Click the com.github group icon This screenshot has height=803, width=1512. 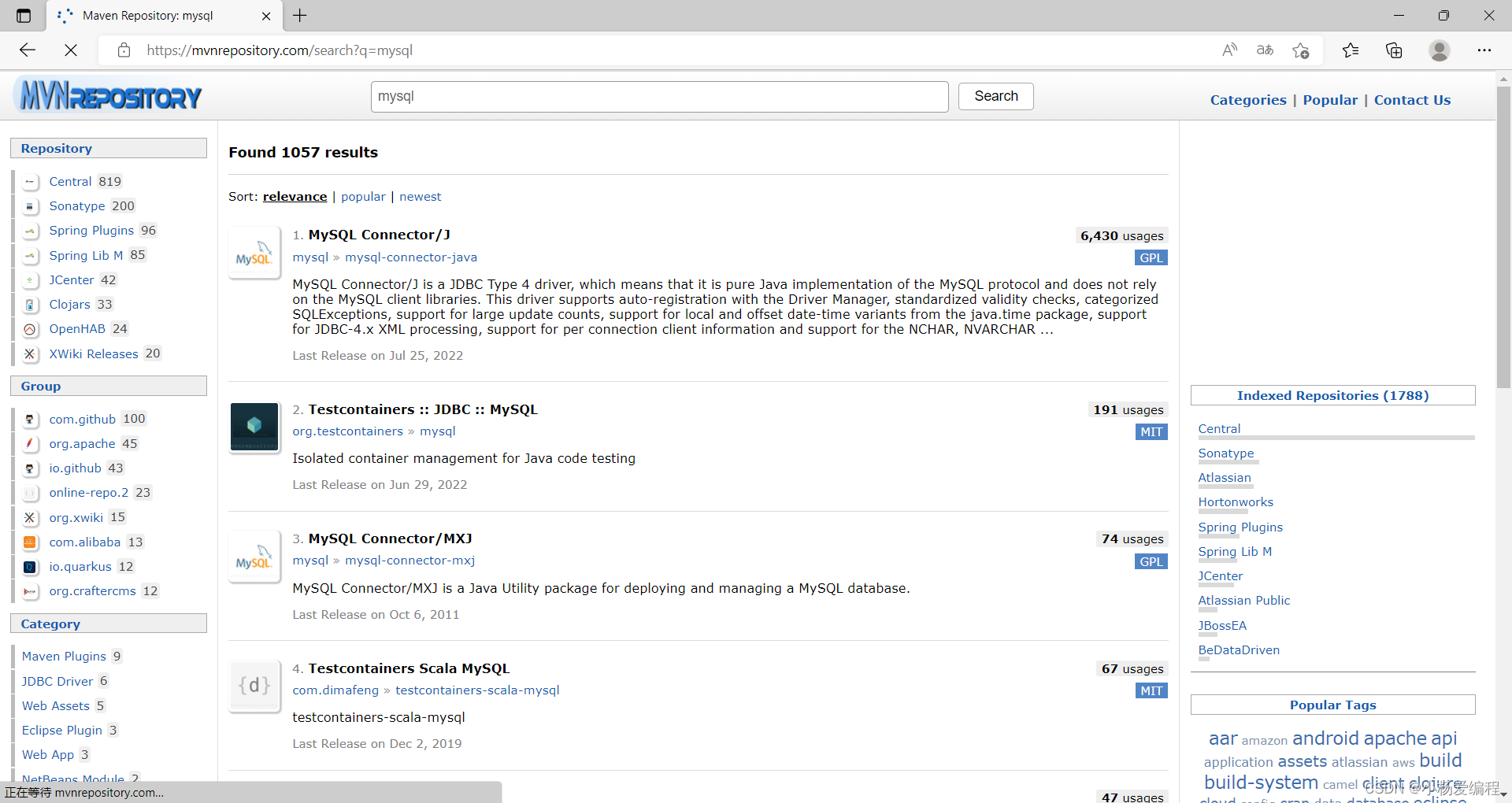tap(30, 420)
